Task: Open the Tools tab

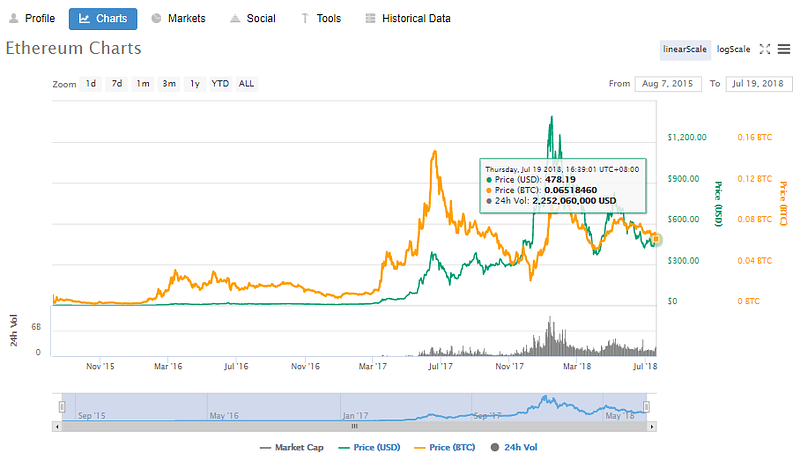Action: pyautogui.click(x=320, y=19)
